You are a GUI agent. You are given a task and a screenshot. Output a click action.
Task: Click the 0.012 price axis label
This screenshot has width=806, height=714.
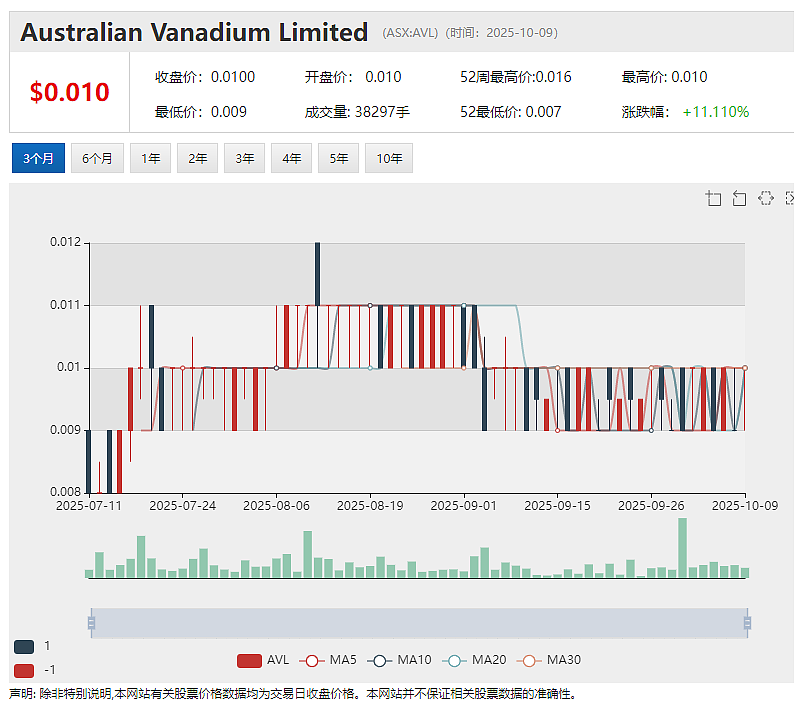coord(65,242)
